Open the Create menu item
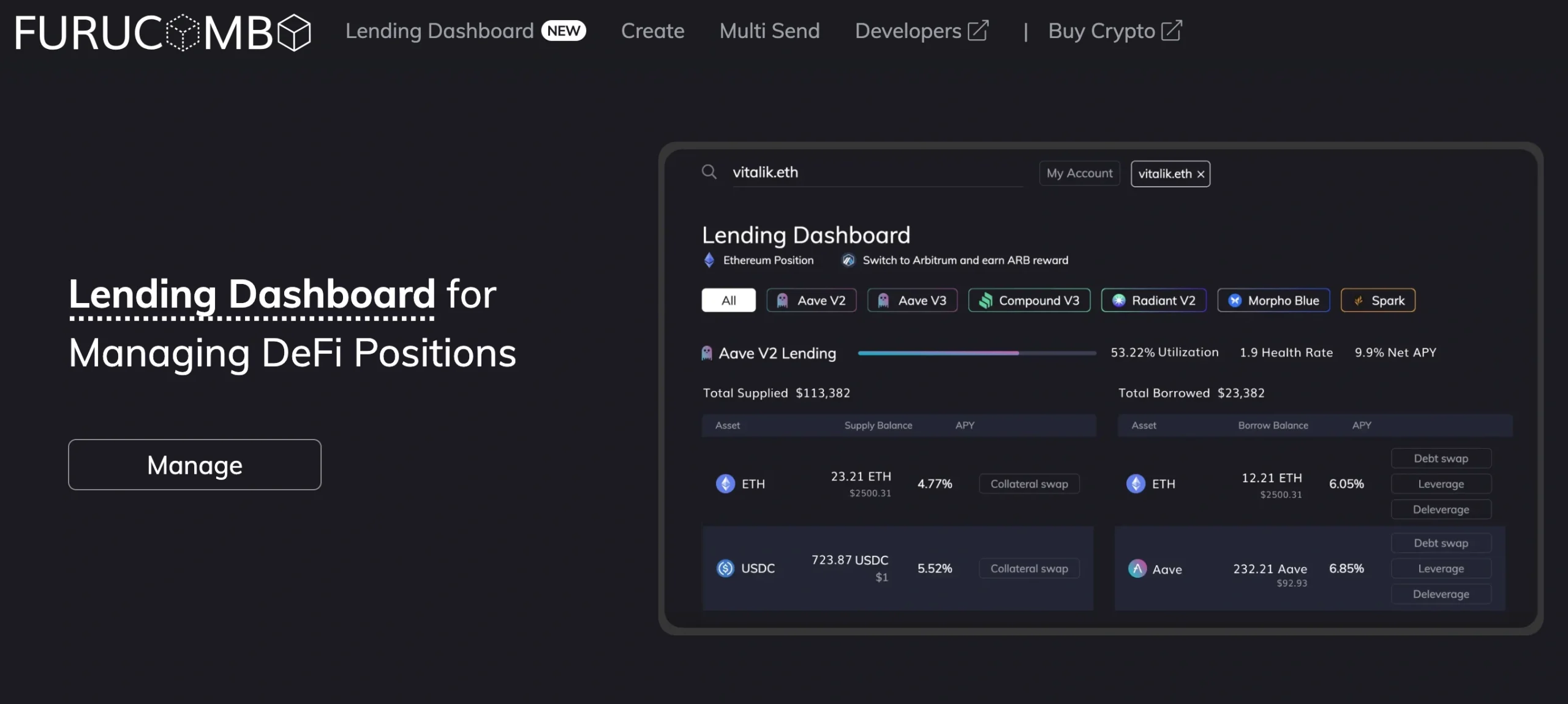This screenshot has height=704, width=1568. [652, 31]
